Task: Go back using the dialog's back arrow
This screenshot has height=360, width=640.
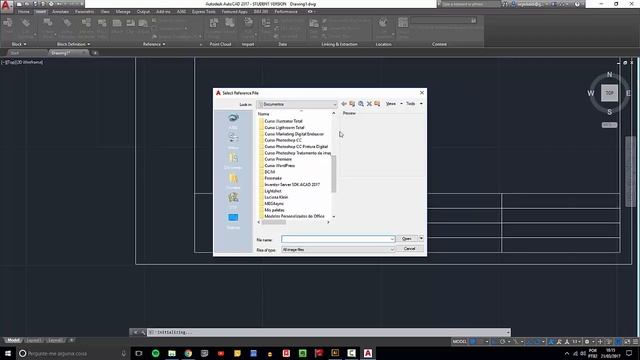Action: (344, 104)
